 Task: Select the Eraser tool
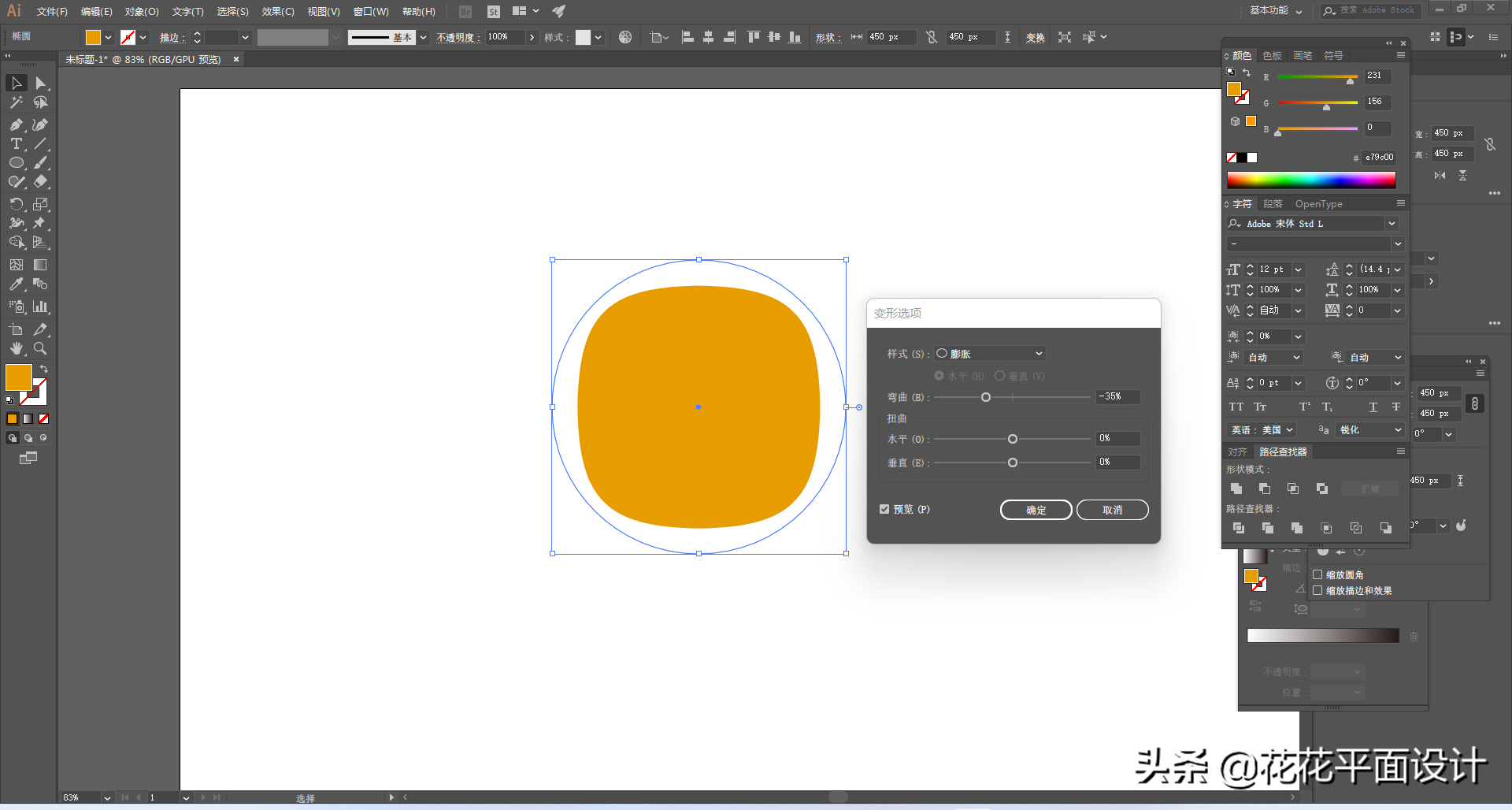[41, 181]
